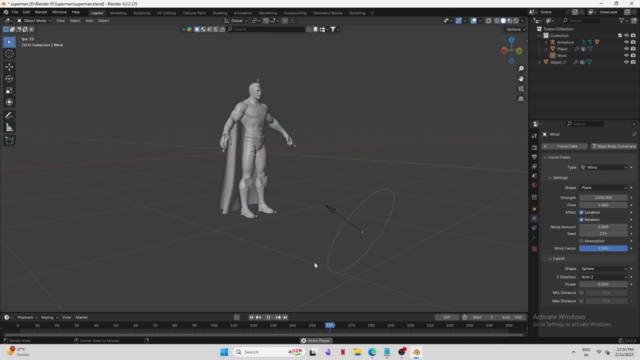
Task: Open Microsoft Edge from the taskbar
Action: (372, 352)
